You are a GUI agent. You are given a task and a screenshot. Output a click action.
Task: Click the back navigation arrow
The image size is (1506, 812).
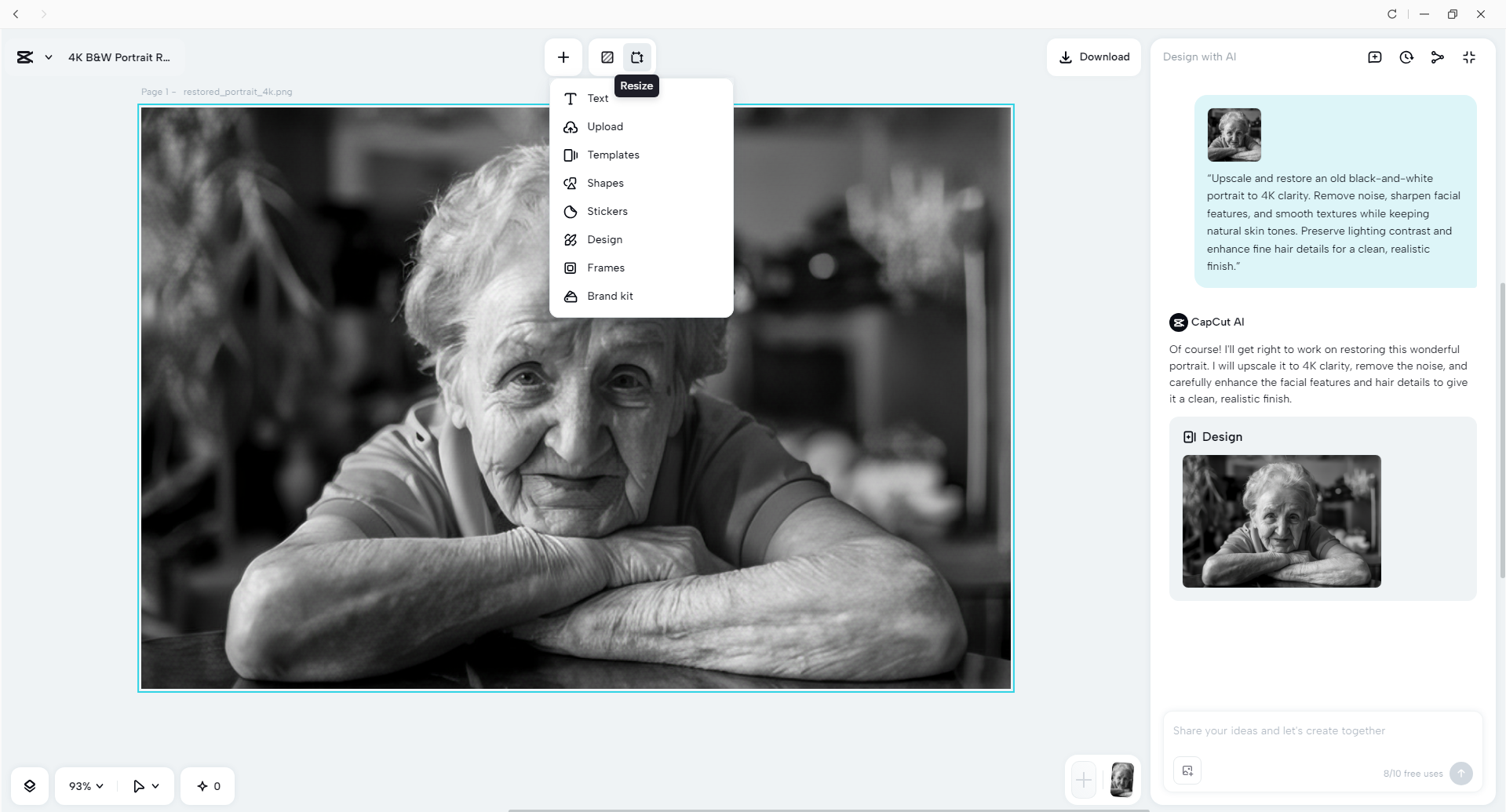point(16,14)
